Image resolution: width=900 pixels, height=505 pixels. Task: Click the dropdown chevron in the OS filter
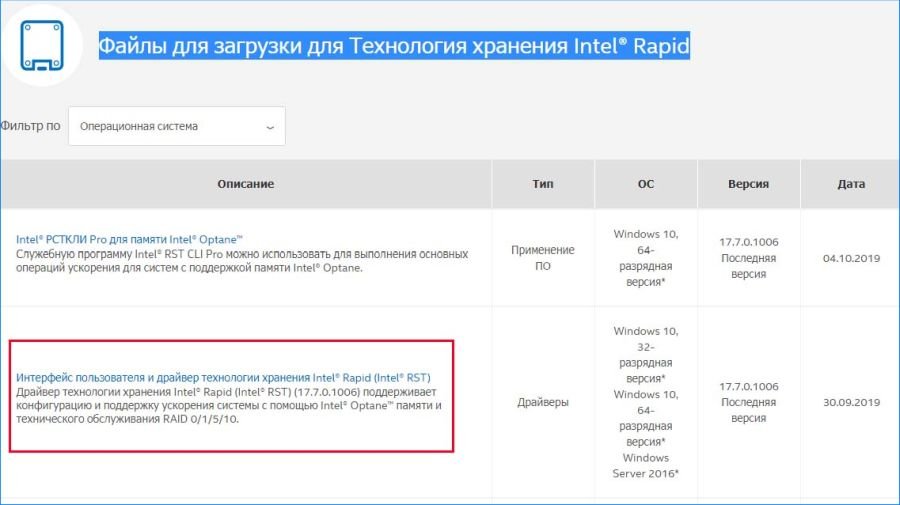tap(270, 127)
